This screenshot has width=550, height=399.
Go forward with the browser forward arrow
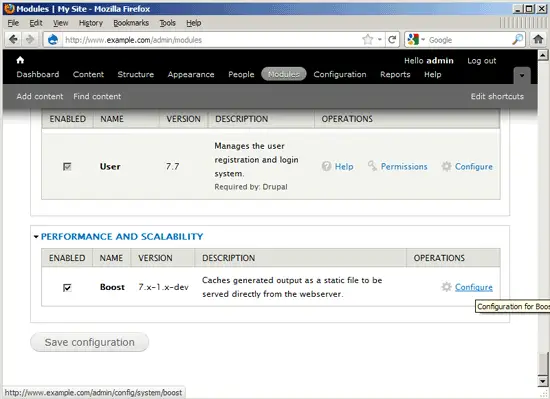30,39
